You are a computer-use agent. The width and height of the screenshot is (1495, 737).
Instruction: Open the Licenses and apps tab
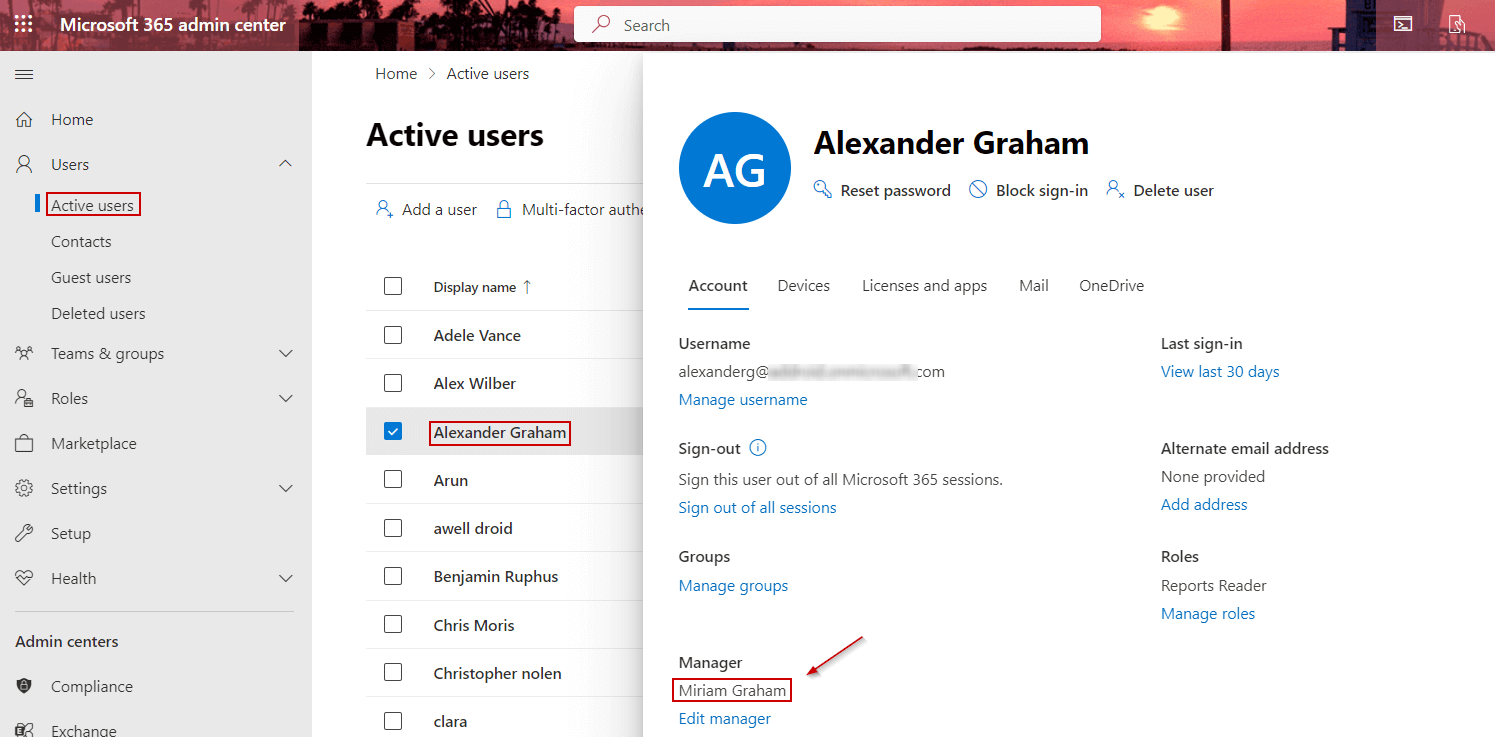tap(923, 285)
